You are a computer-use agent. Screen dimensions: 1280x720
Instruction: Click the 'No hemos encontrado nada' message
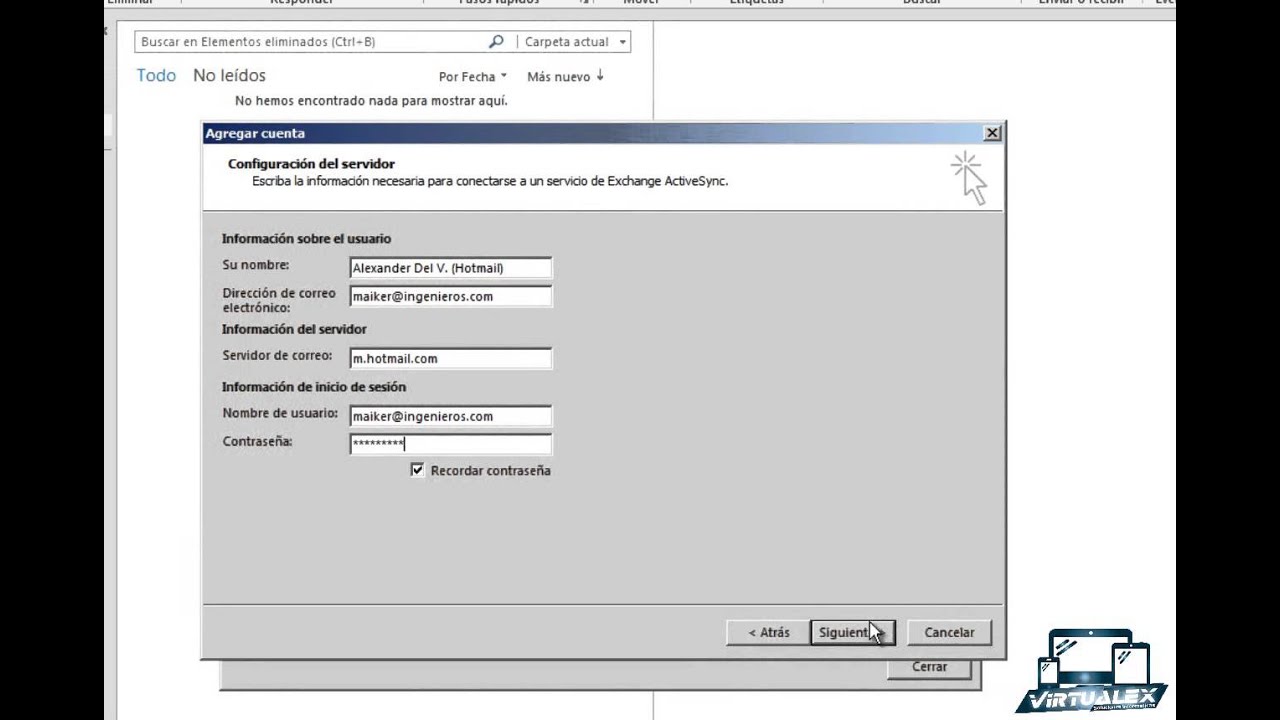point(371,101)
